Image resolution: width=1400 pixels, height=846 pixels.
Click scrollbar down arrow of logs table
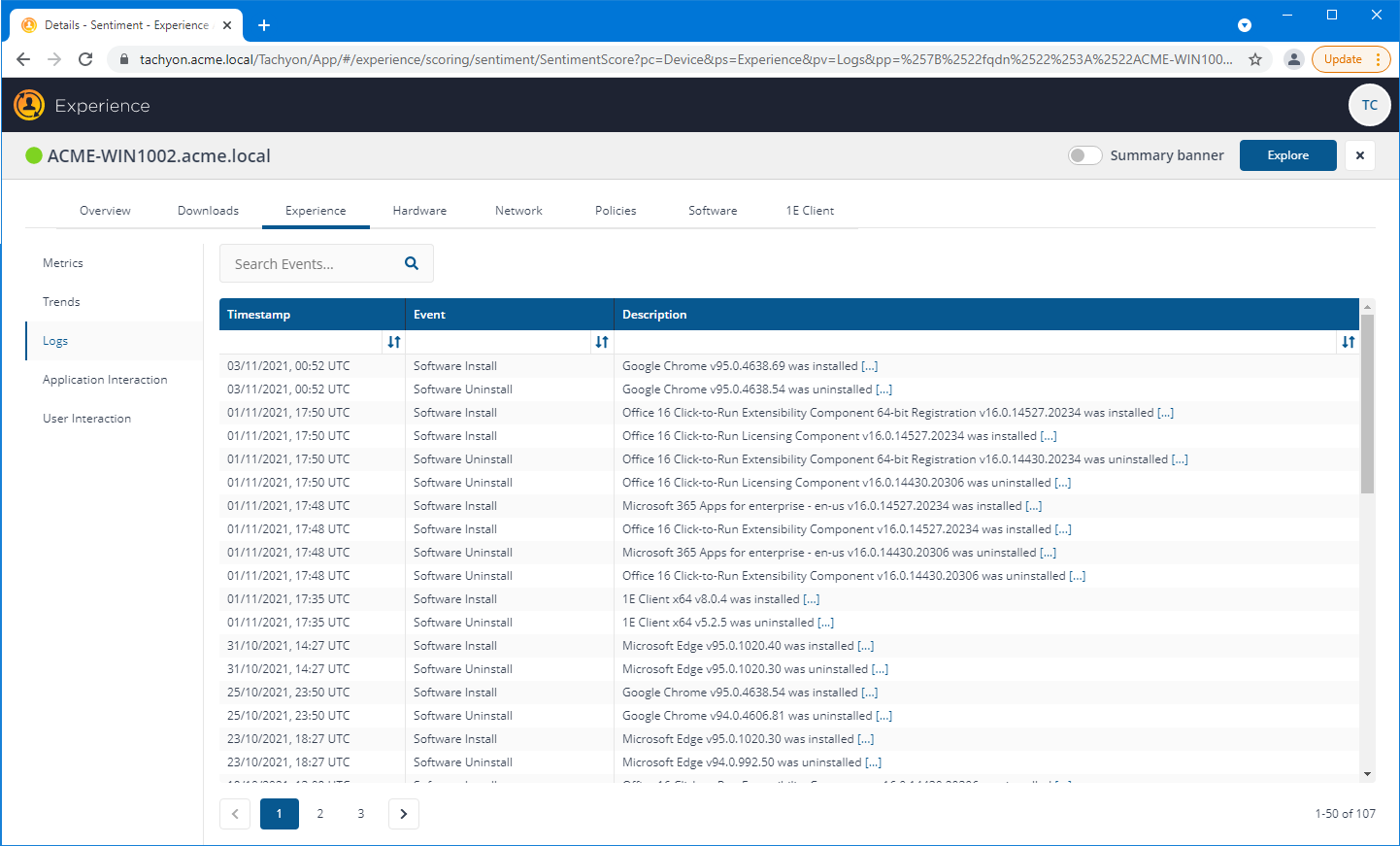[x=1367, y=774]
